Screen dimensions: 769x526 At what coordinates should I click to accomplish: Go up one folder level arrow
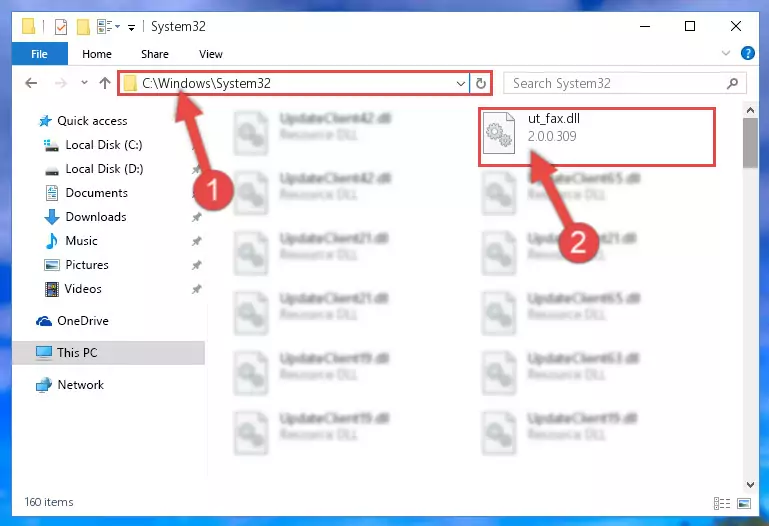point(104,83)
